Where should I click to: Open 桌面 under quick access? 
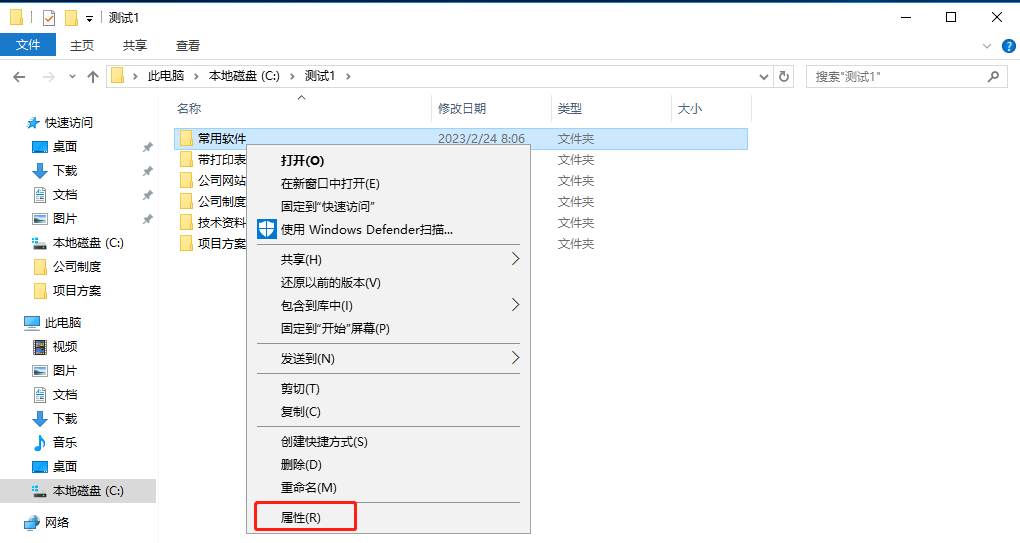(65, 146)
